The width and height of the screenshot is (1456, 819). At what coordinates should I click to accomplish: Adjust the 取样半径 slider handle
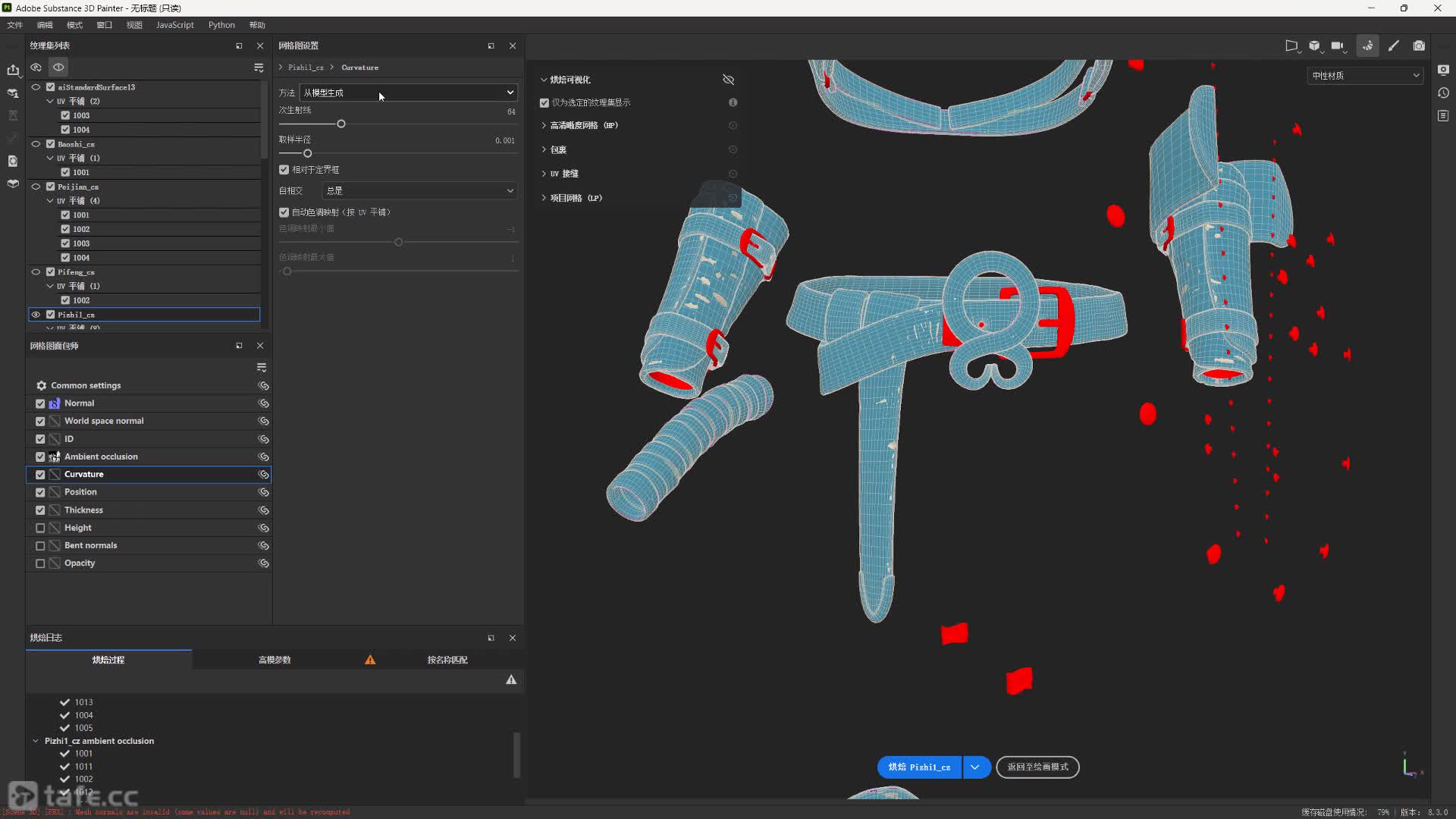tap(307, 154)
